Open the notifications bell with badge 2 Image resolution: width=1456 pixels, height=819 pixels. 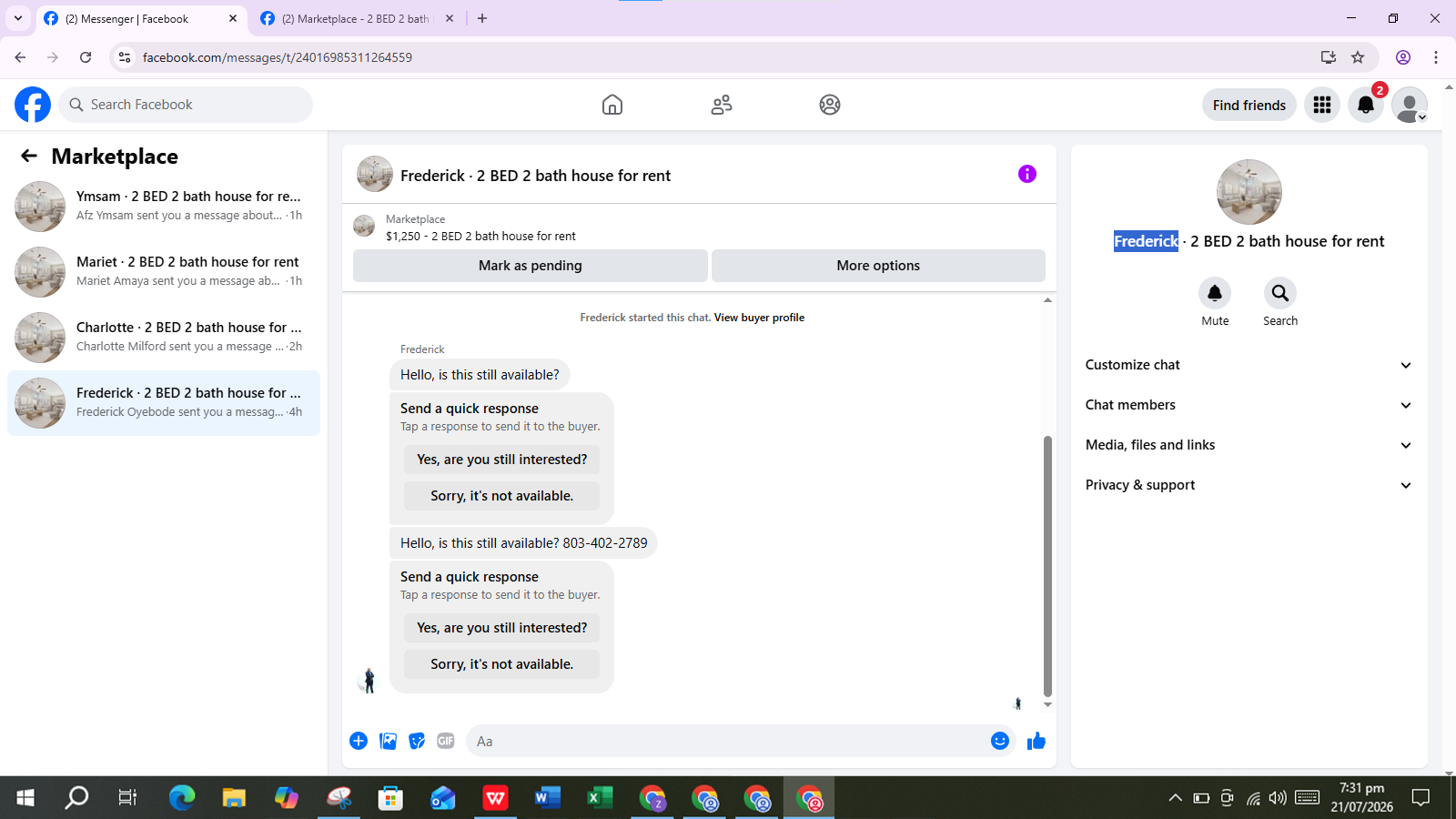pyautogui.click(x=1366, y=105)
